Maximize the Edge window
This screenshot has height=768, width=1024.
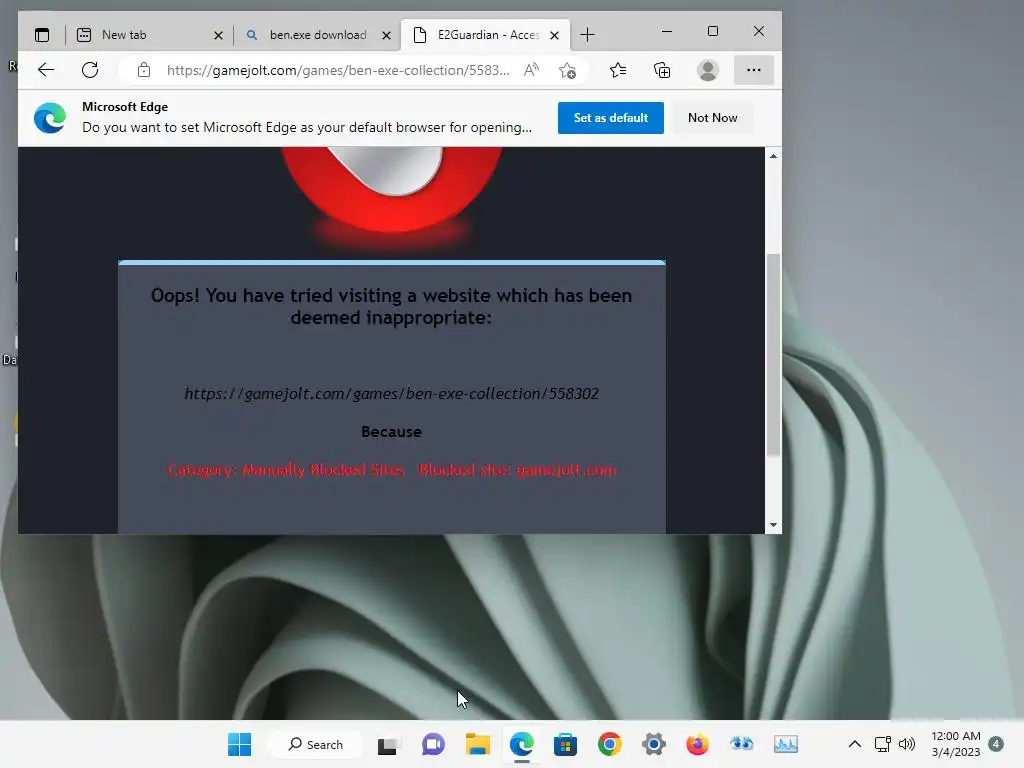[712, 31]
